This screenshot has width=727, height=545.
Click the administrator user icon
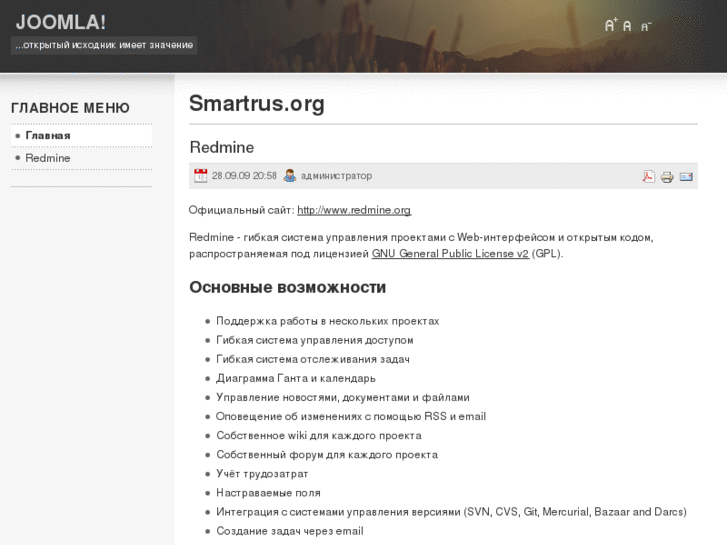click(290, 175)
